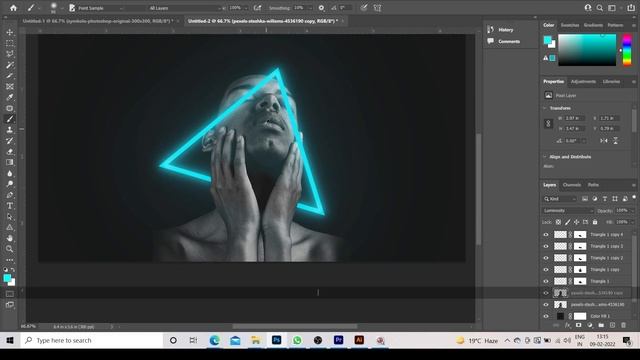Image resolution: width=640 pixels, height=360 pixels.
Task: Delete layer with trash icon
Action: point(623,325)
